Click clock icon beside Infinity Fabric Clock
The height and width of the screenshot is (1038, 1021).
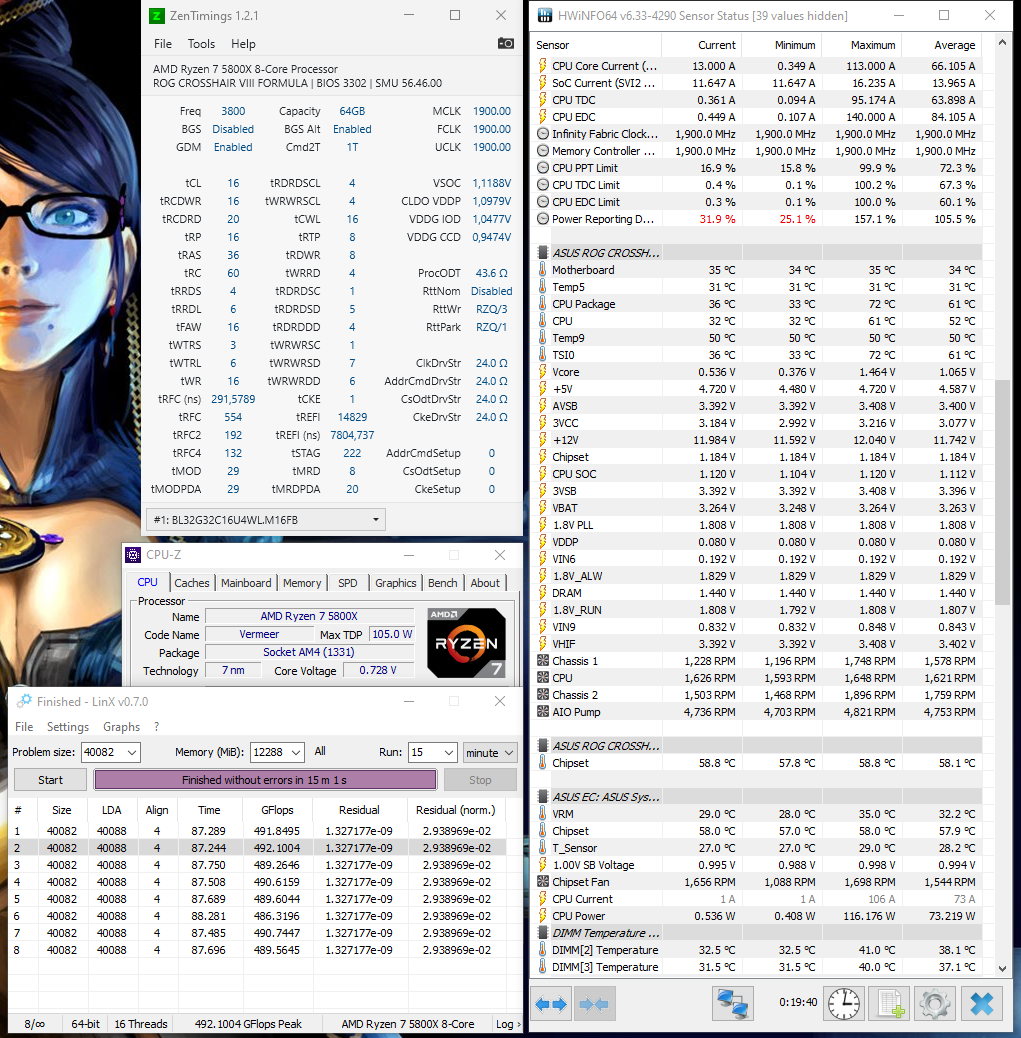(x=542, y=134)
